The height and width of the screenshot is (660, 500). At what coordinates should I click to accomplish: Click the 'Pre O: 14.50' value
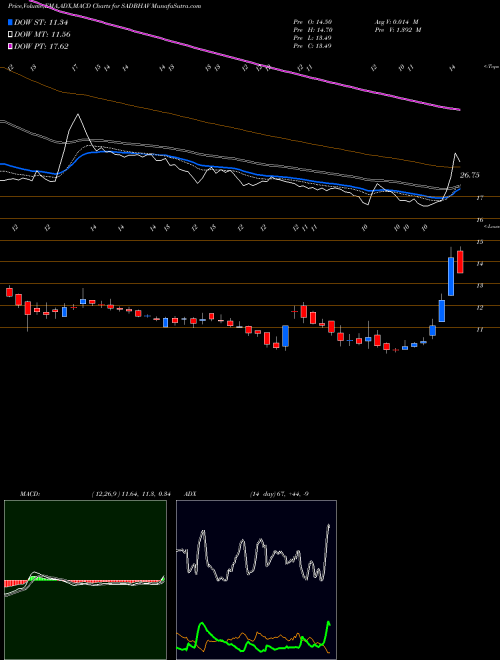[312, 22]
